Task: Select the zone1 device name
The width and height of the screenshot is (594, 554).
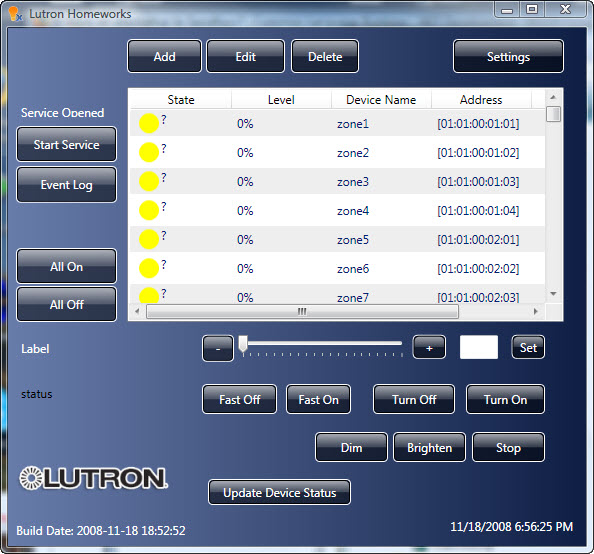Action: click(x=353, y=124)
